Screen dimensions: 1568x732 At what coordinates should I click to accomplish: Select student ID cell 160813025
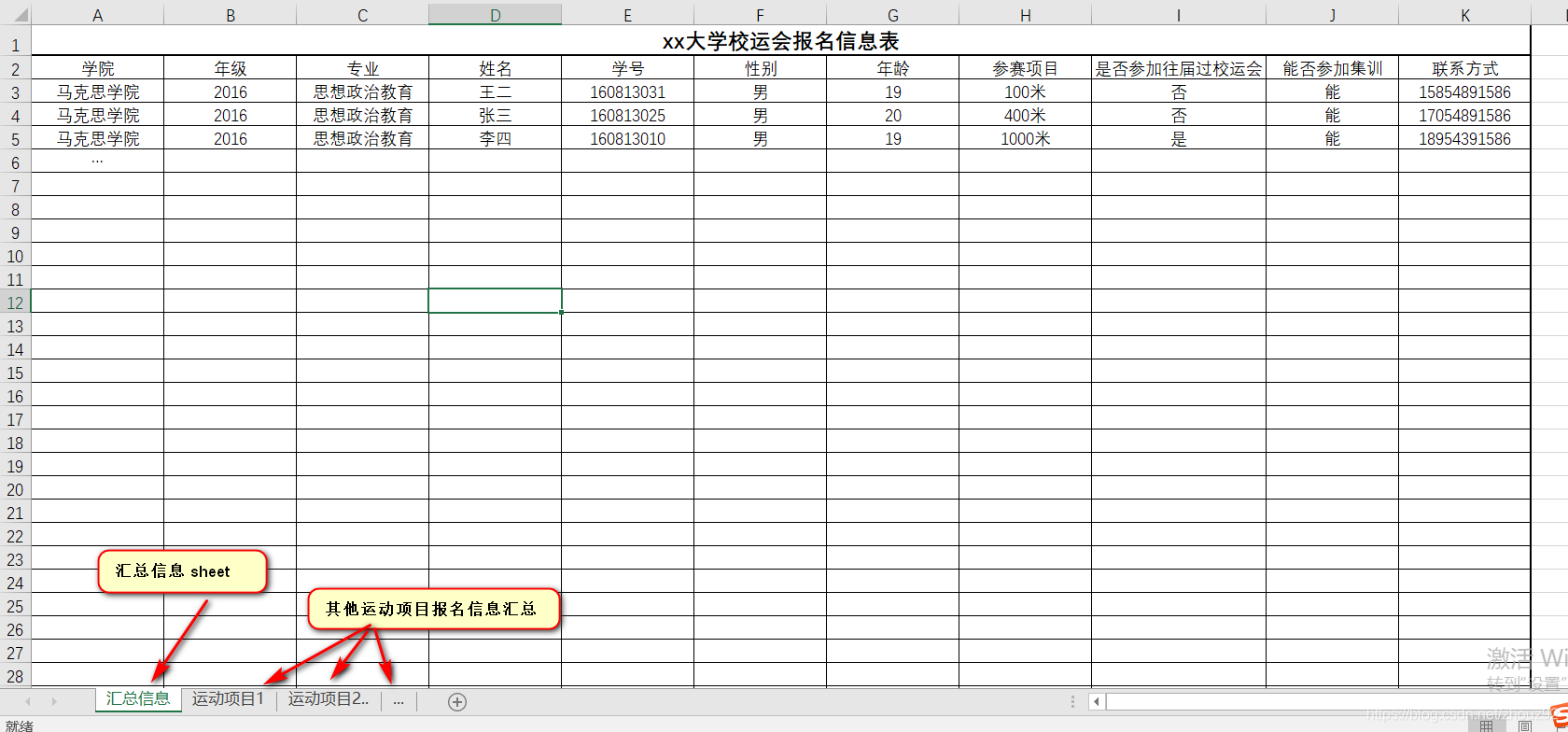point(628,115)
